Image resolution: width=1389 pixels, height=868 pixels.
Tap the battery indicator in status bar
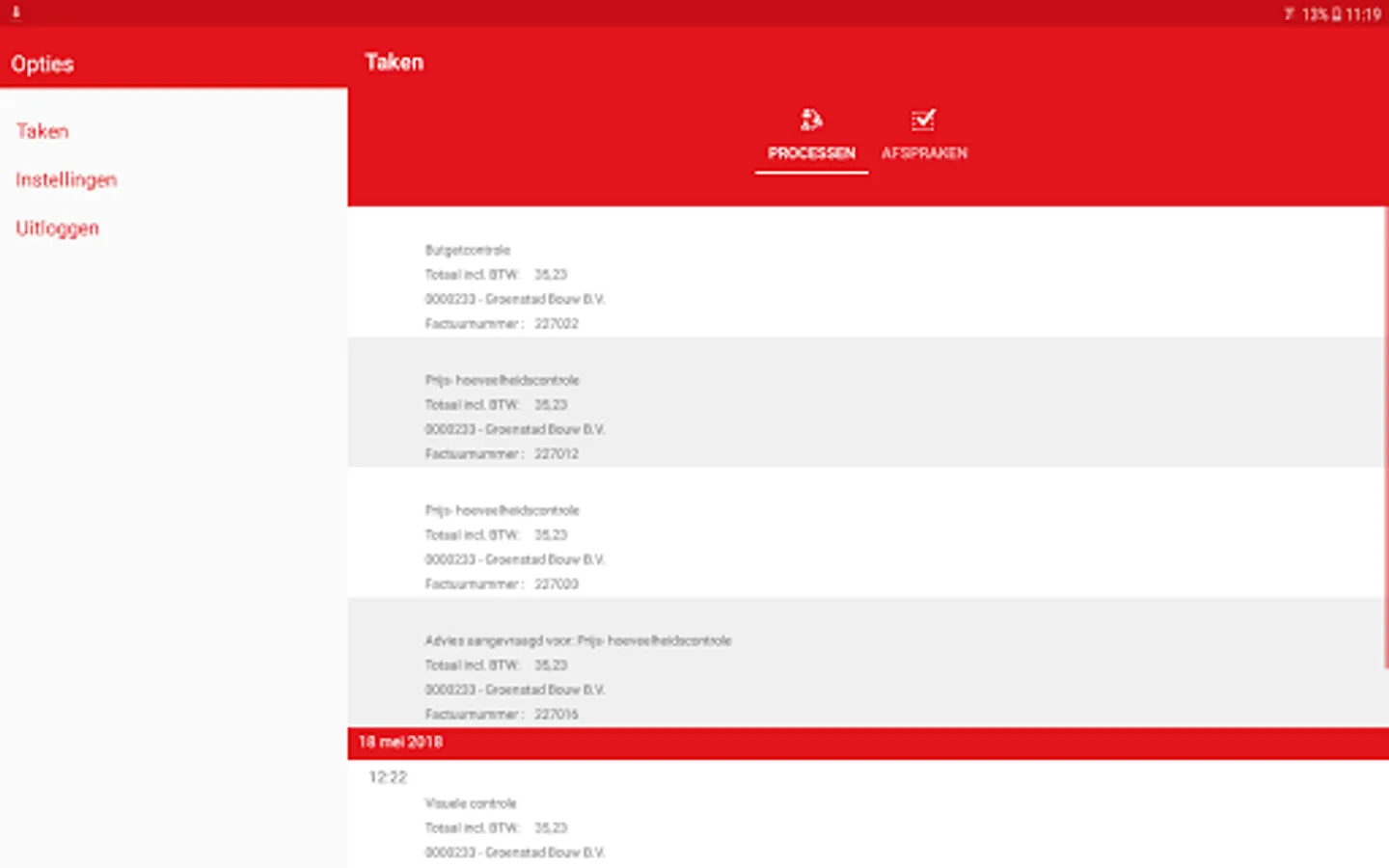[1336, 14]
